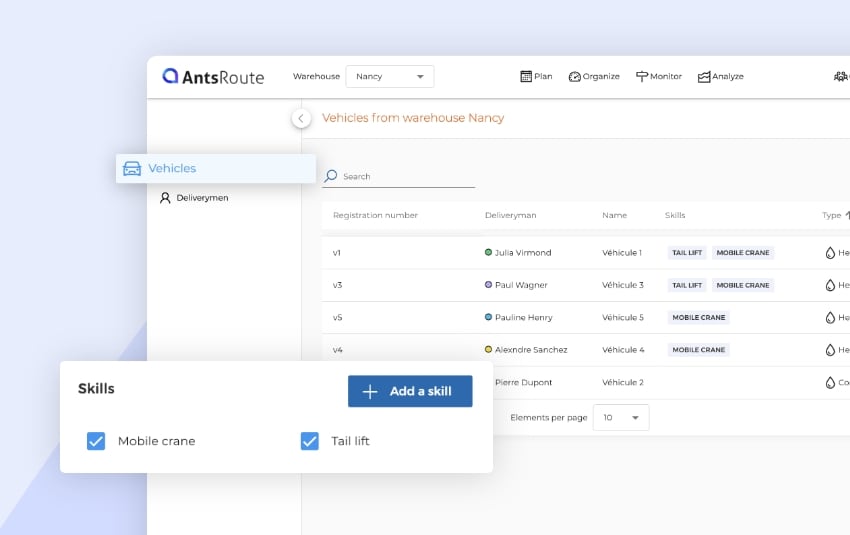Click the Monitor signpost icon
The width and height of the screenshot is (850, 535).
coord(642,76)
